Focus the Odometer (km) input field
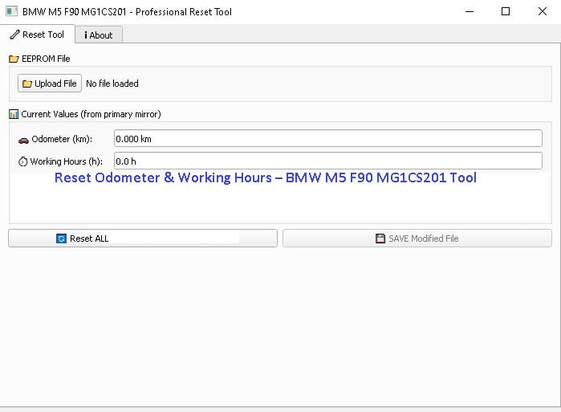The width and height of the screenshot is (561, 412). click(x=328, y=138)
